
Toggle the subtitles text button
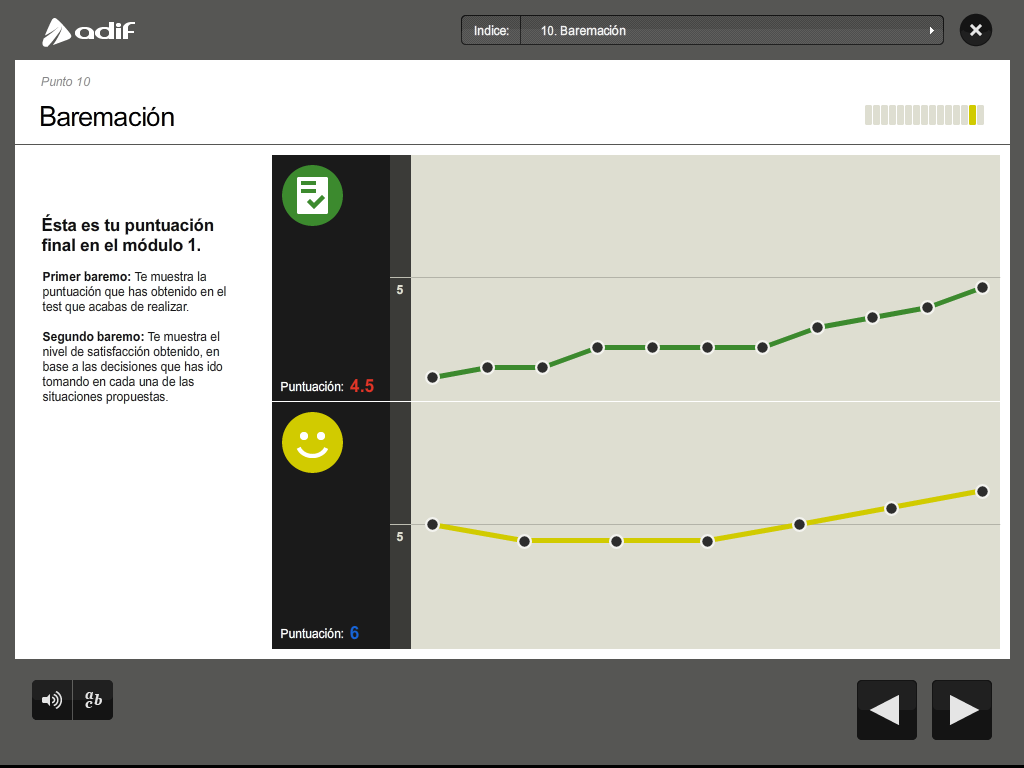(x=93, y=700)
